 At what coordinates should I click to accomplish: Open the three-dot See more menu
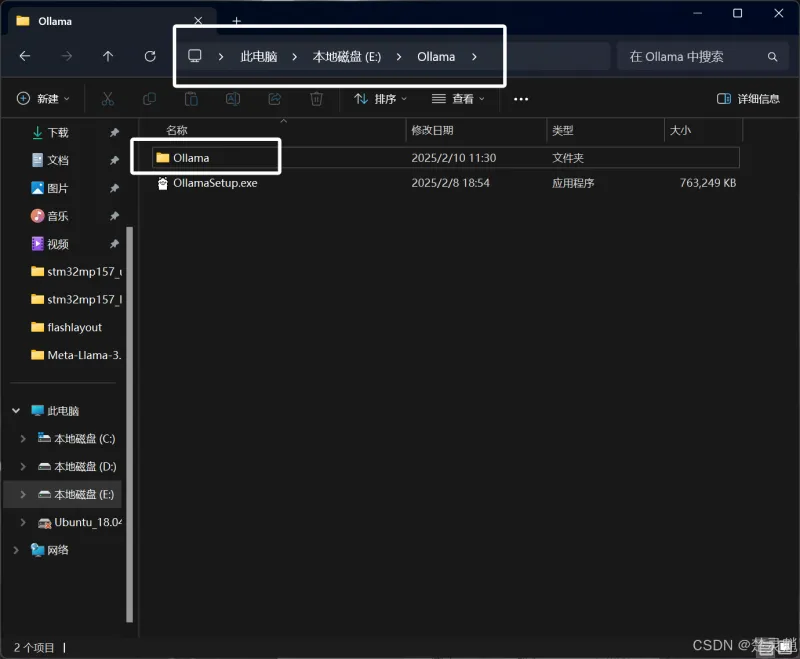[520, 99]
